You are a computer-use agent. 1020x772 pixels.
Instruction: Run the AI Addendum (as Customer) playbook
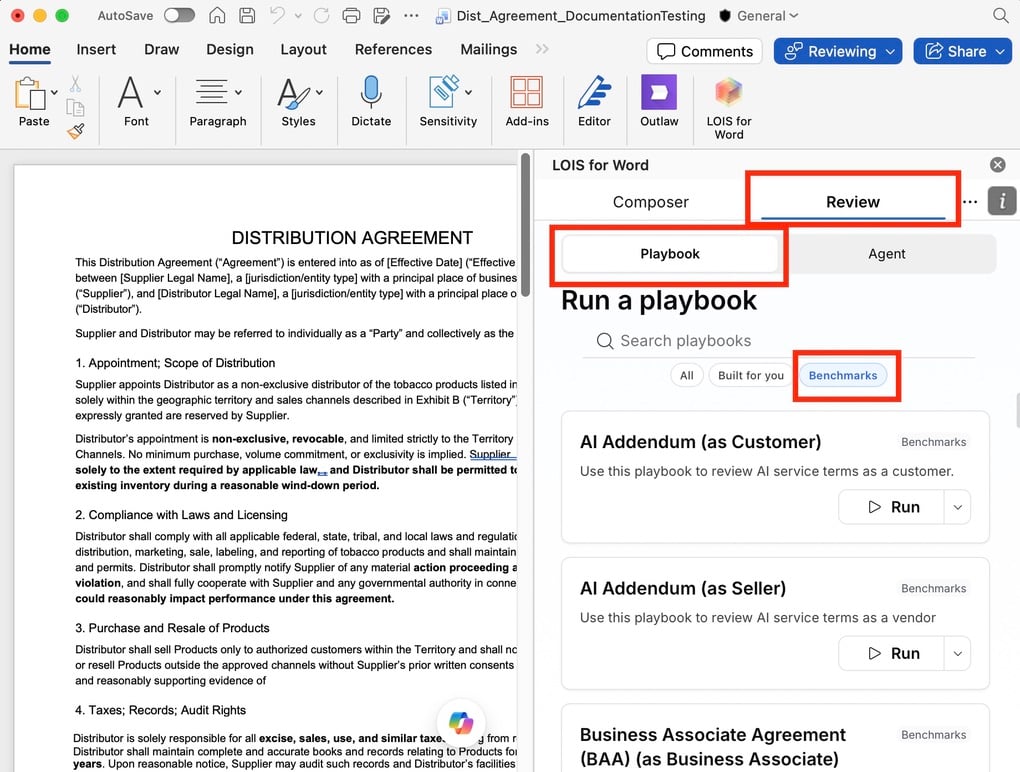pos(891,507)
